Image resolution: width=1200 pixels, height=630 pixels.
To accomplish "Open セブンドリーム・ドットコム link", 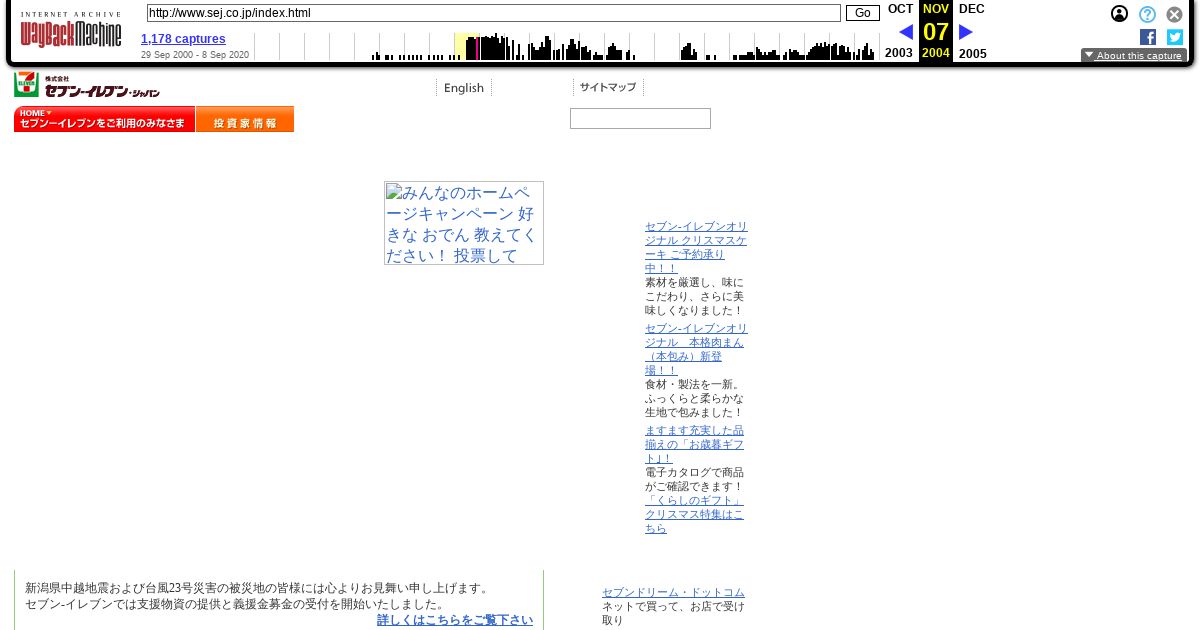I will click(x=673, y=592).
